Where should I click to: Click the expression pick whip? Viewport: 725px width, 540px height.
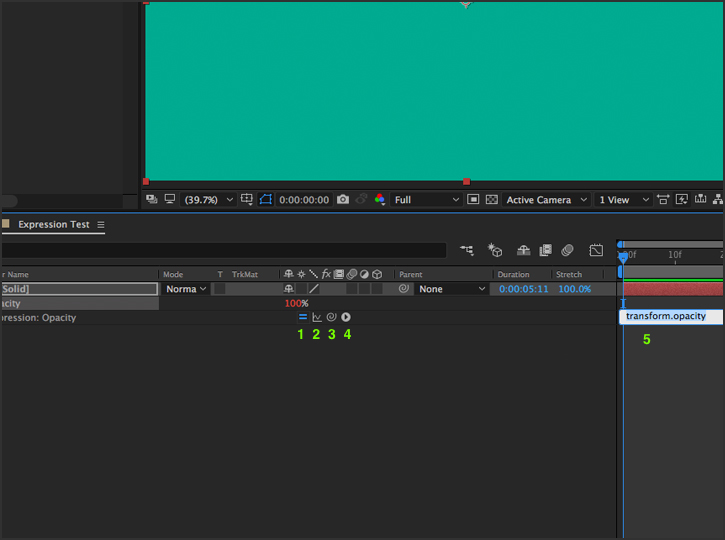point(331,317)
